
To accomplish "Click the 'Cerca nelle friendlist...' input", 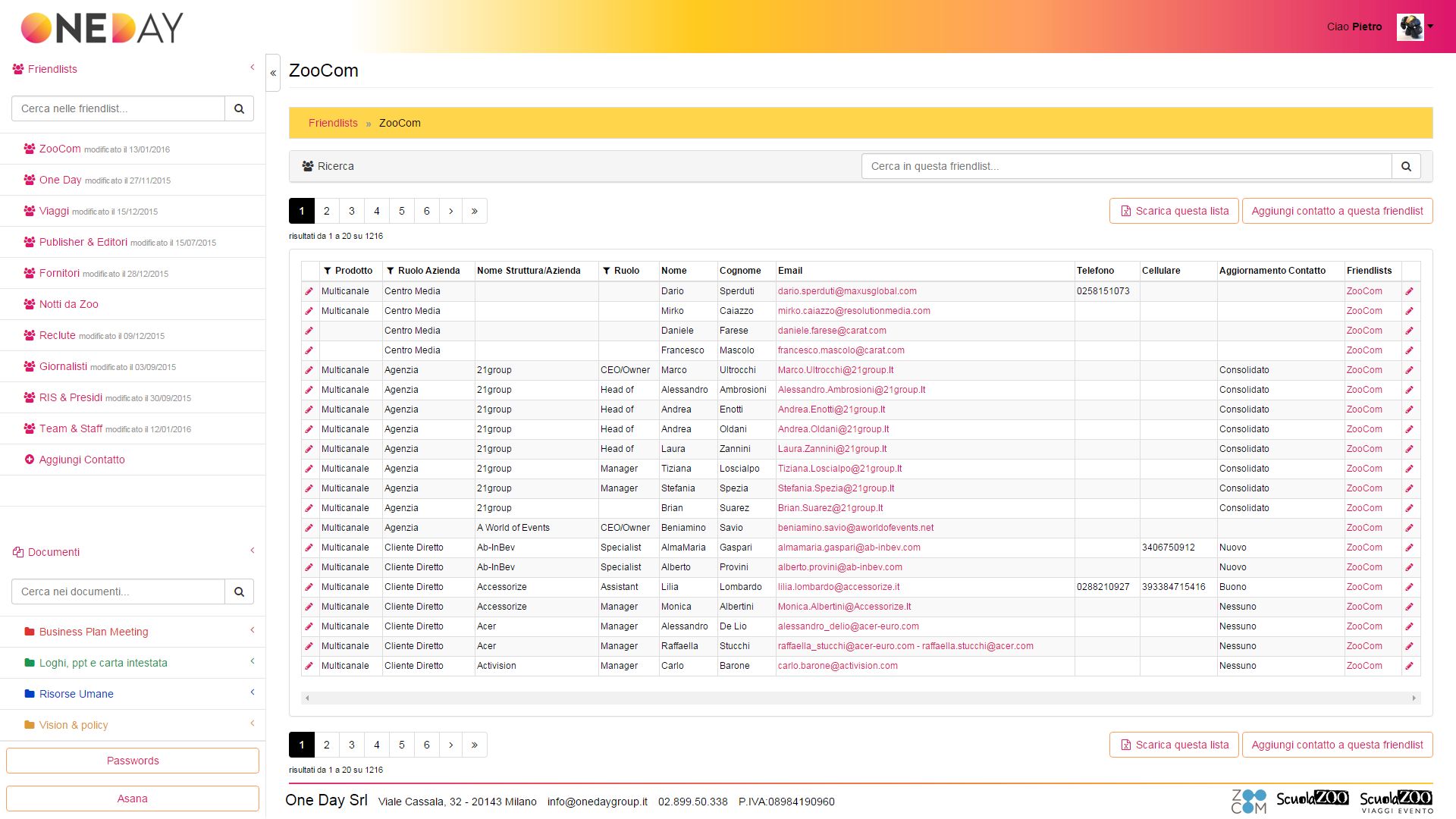I will 118,108.
